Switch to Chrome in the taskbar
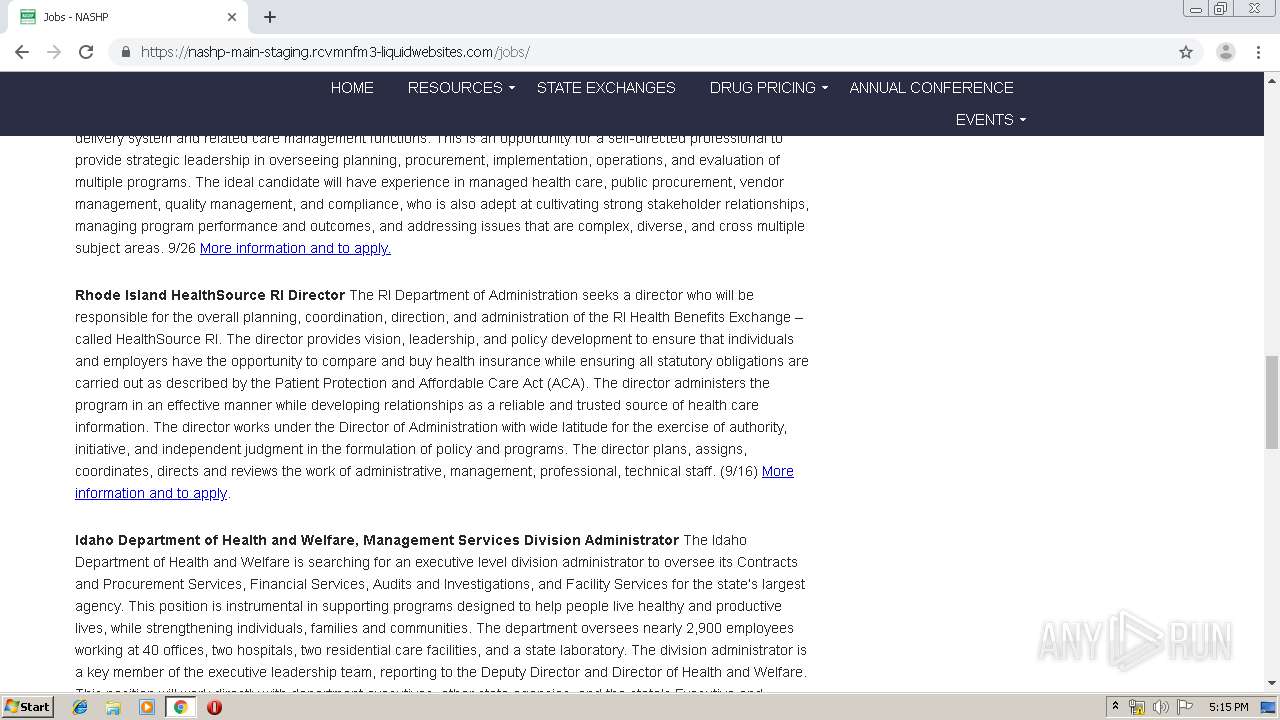 [180, 707]
